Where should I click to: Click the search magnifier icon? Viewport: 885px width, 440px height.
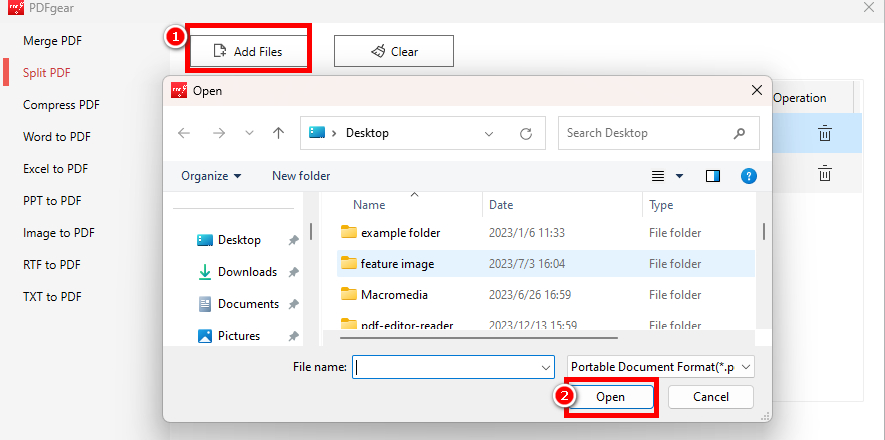click(739, 134)
